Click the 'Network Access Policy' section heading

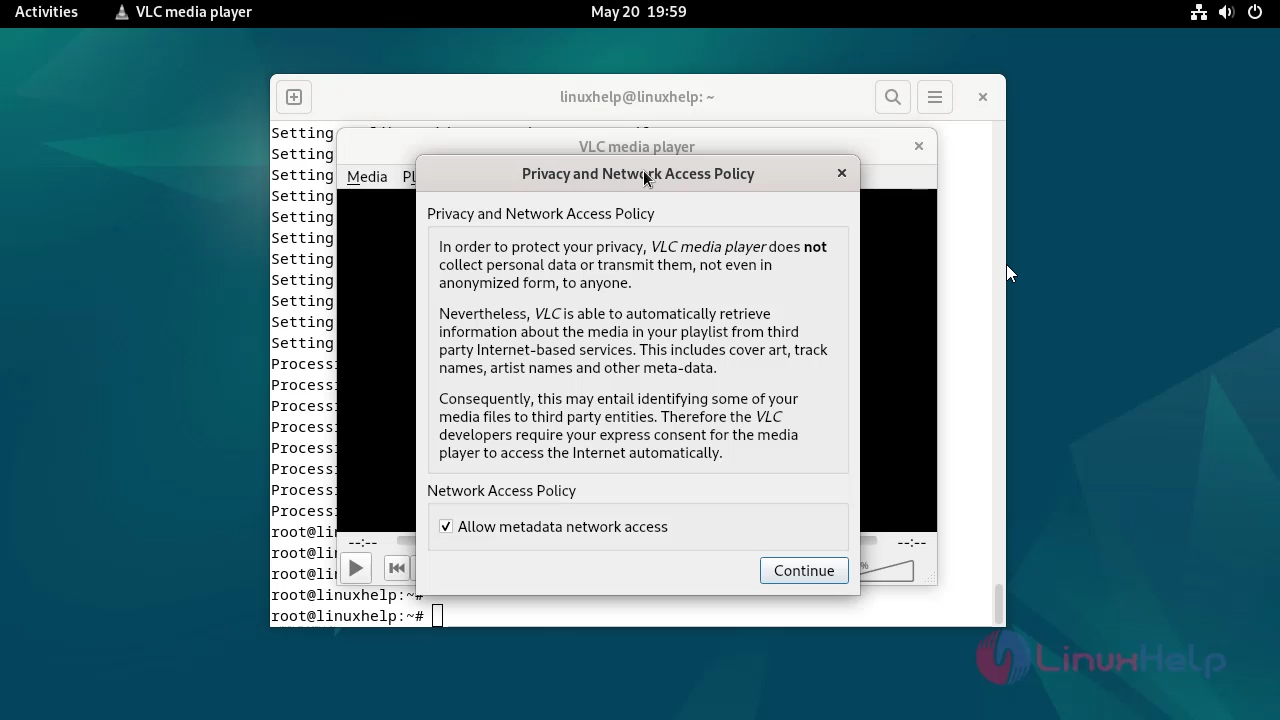coord(501,491)
